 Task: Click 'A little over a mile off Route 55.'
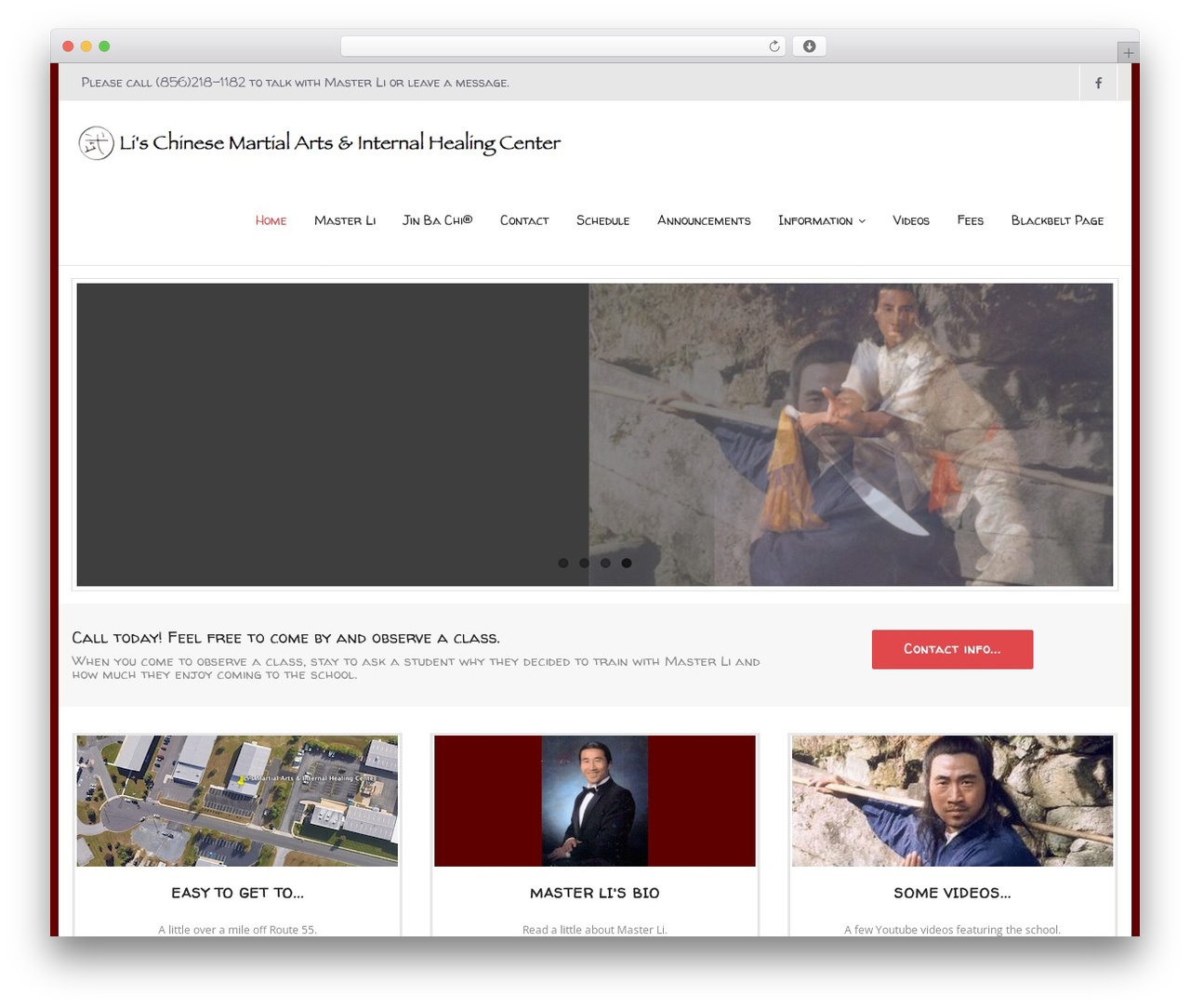click(237, 930)
